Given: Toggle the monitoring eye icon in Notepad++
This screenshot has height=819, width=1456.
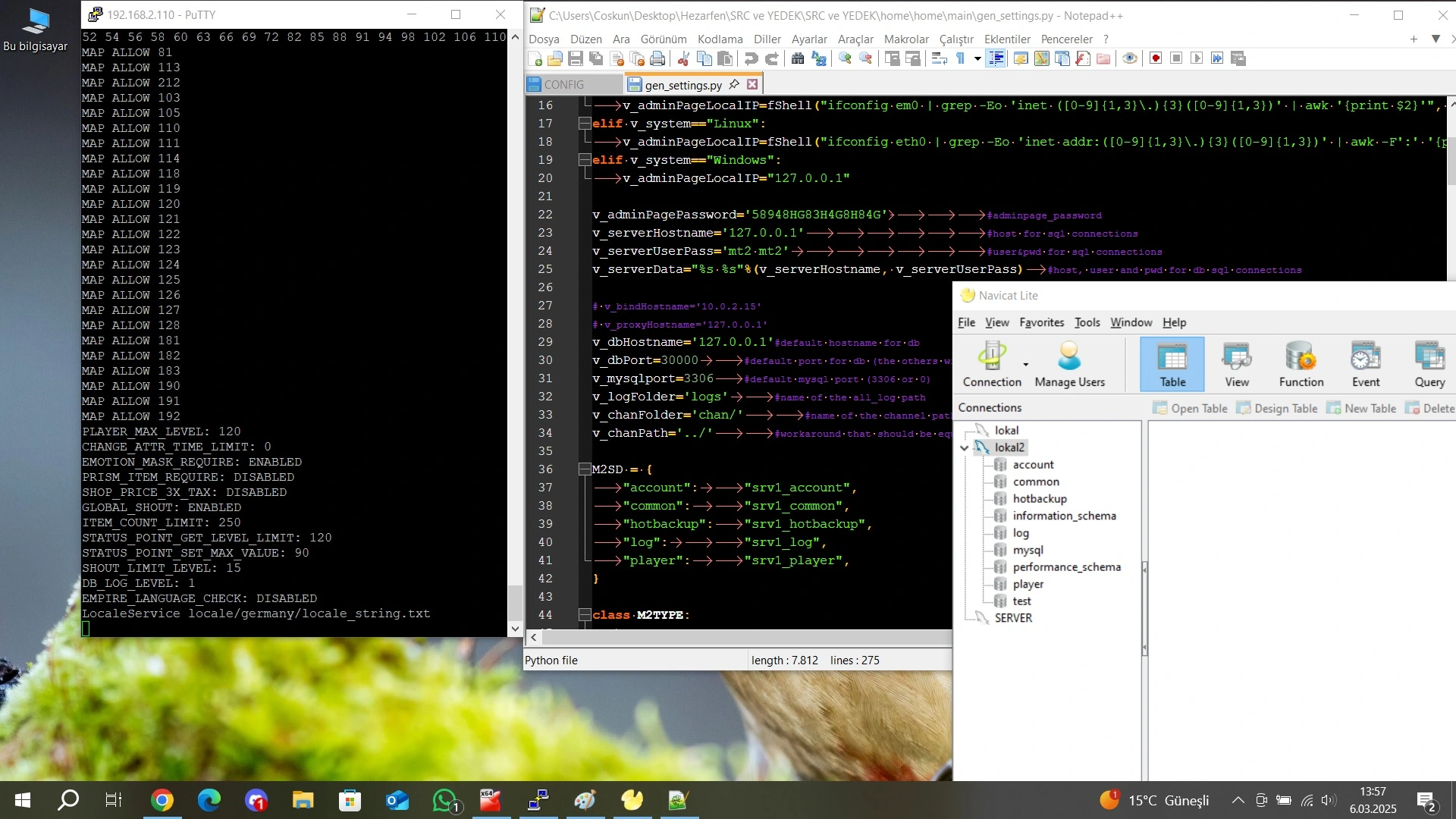Looking at the screenshot, I should [1130, 59].
